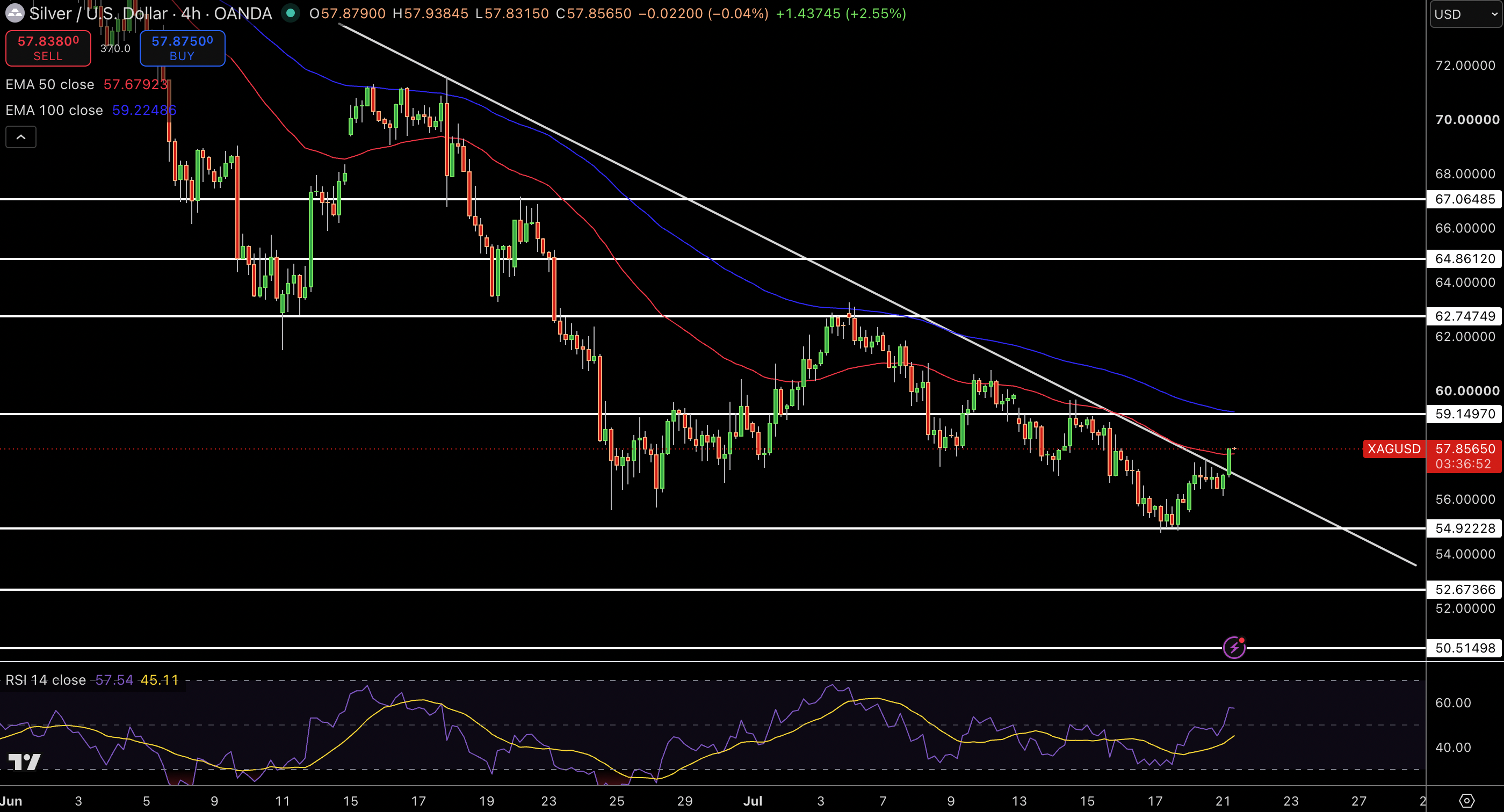
Task: Select the RSI 14 close legend
Action: [46, 680]
